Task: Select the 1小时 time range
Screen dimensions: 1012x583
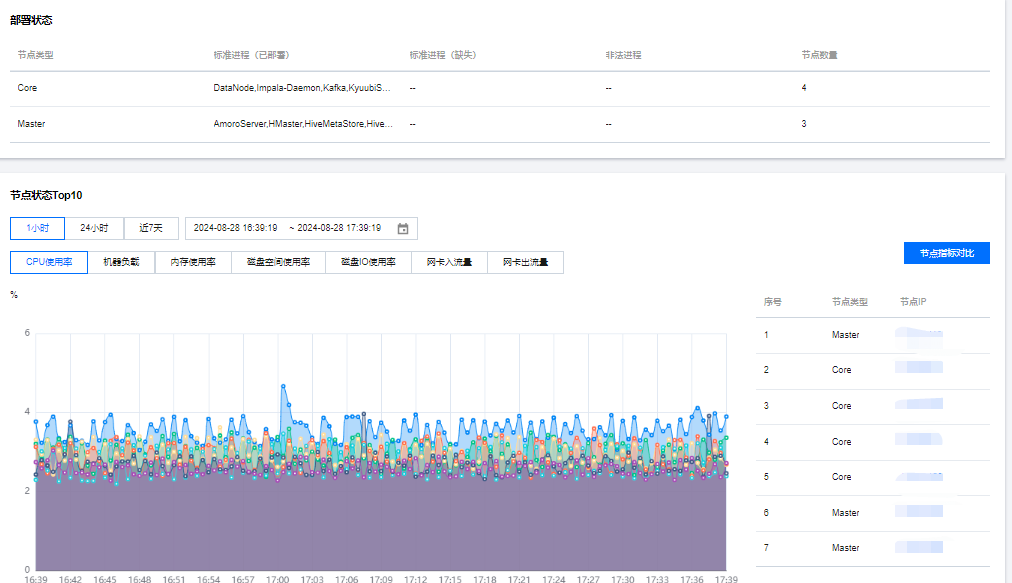Action: coord(38,228)
